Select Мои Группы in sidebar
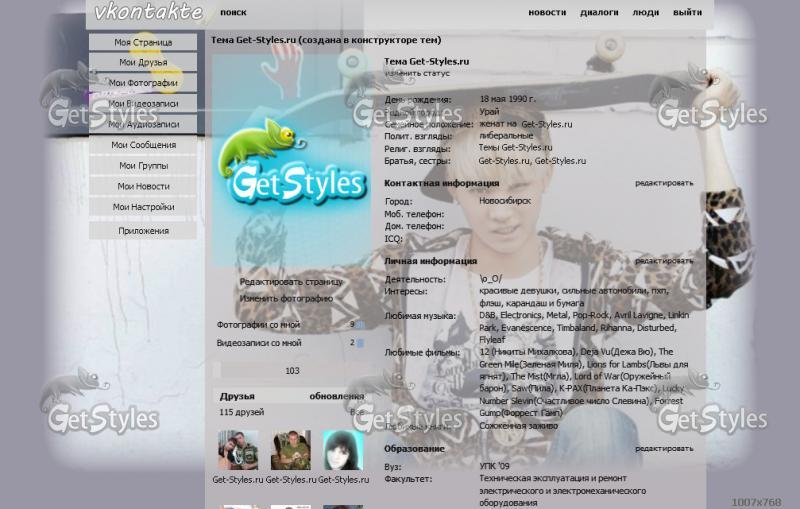This screenshot has height=509, width=800. pos(143,166)
